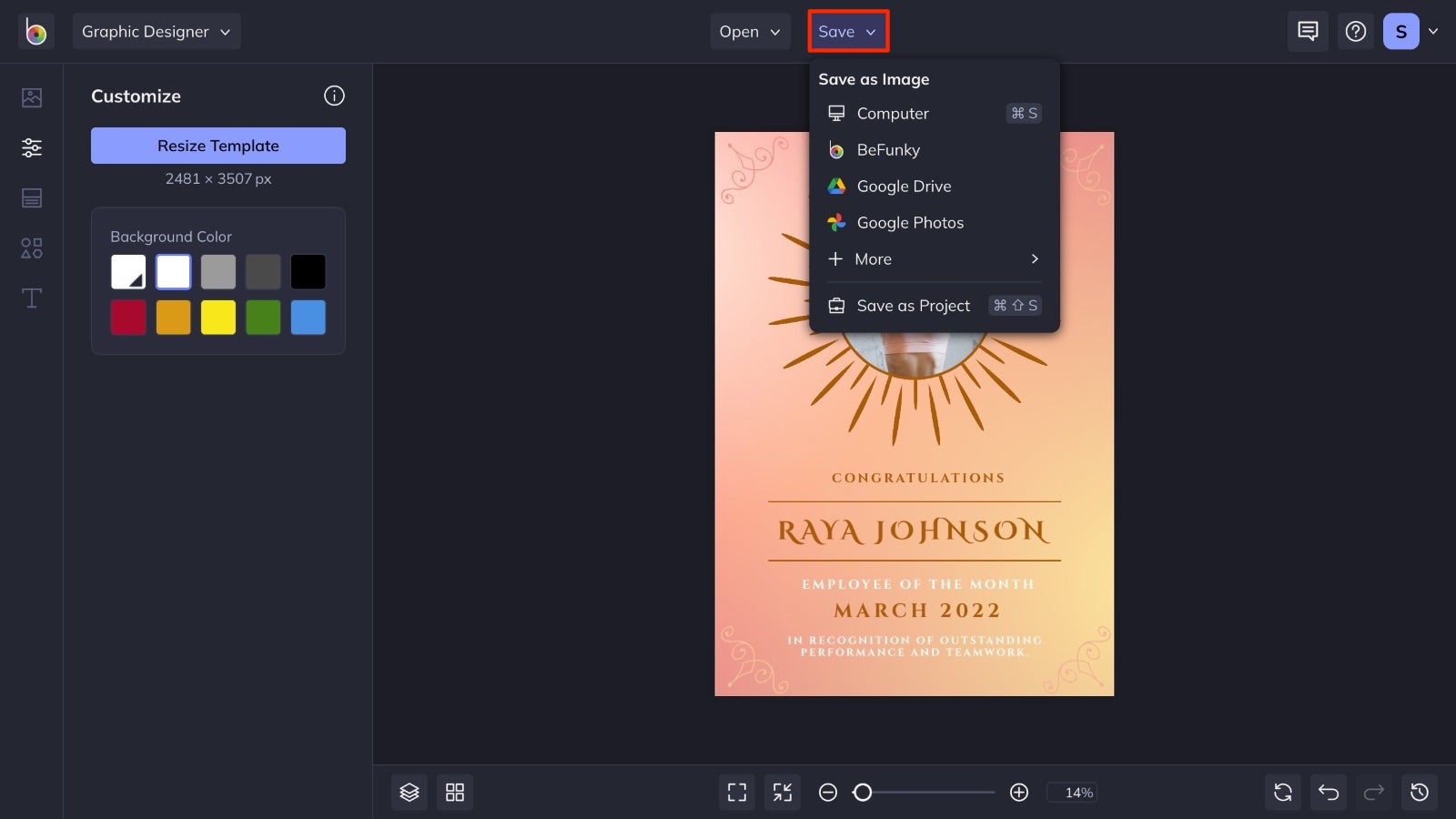
Task: Pick the yellow background color swatch
Action: coord(218,318)
